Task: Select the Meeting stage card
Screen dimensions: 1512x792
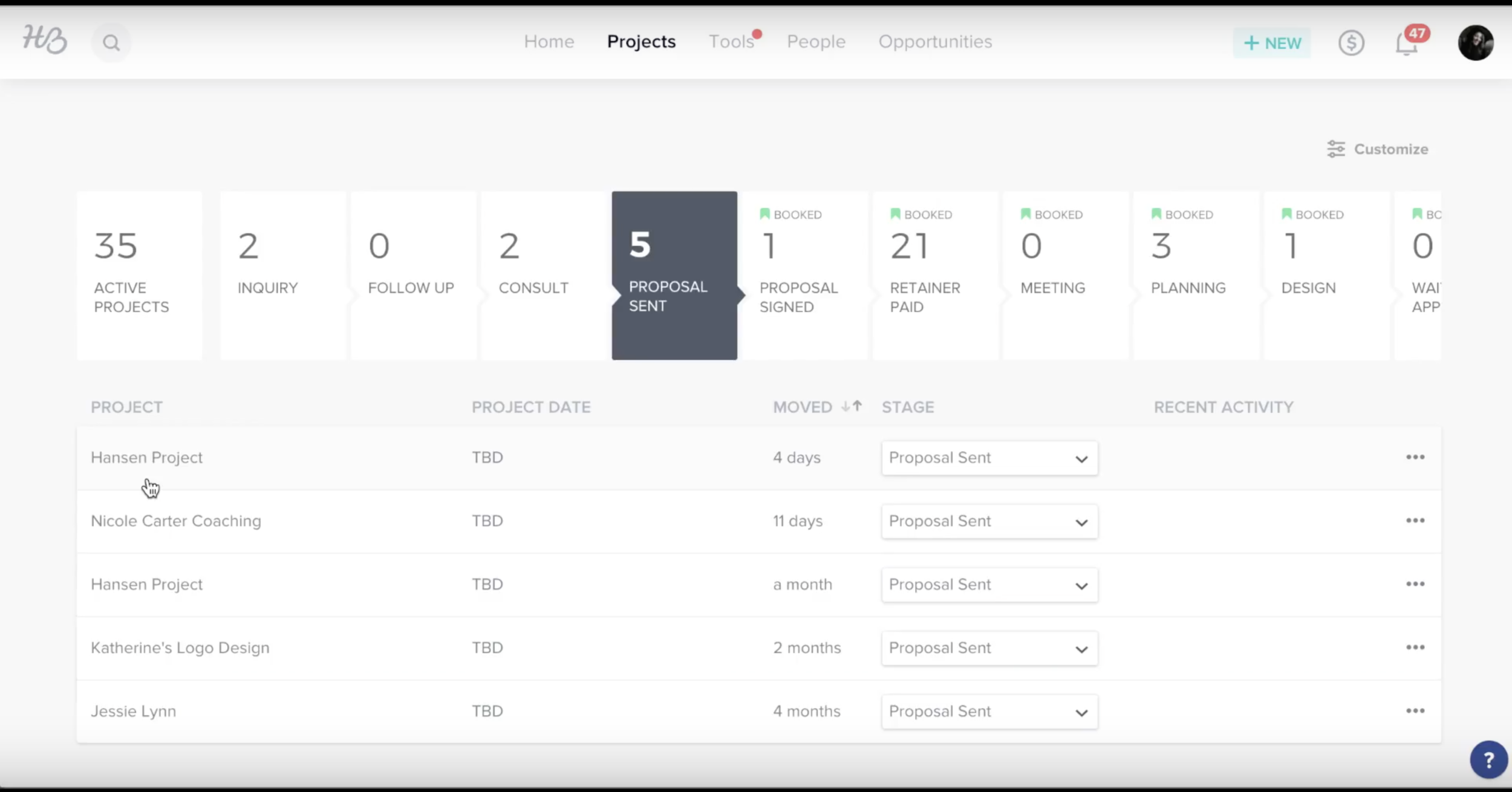Action: click(1066, 276)
